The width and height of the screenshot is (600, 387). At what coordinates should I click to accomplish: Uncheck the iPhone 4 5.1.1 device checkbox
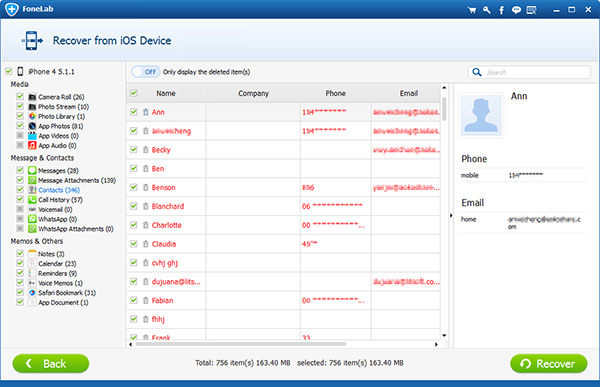click(9, 71)
